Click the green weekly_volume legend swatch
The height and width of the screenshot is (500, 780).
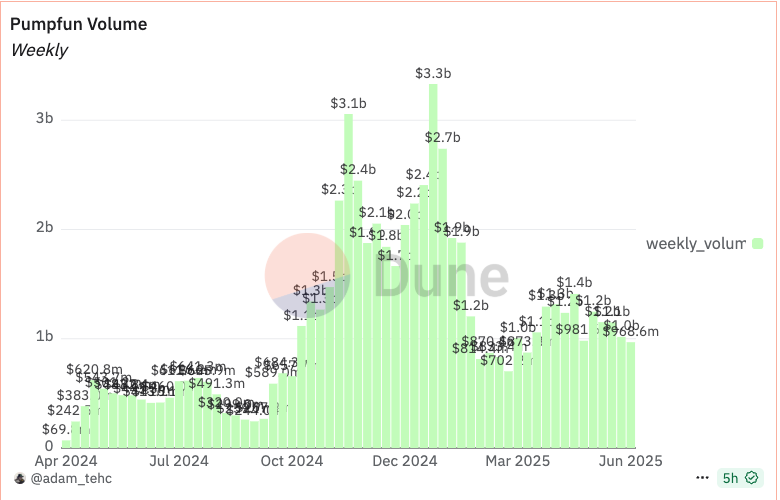tap(758, 243)
